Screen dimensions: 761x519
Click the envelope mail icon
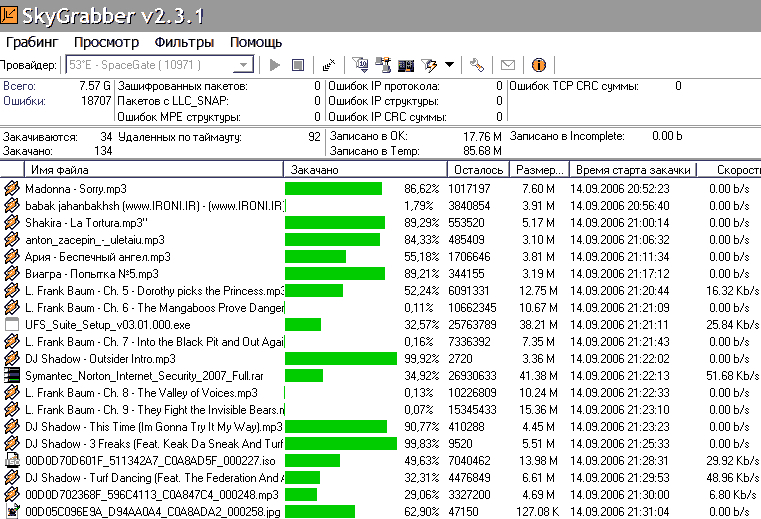click(508, 65)
